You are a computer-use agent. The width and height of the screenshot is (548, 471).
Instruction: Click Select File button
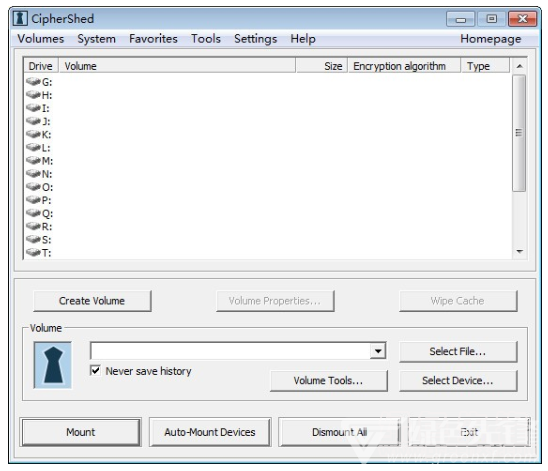point(458,352)
